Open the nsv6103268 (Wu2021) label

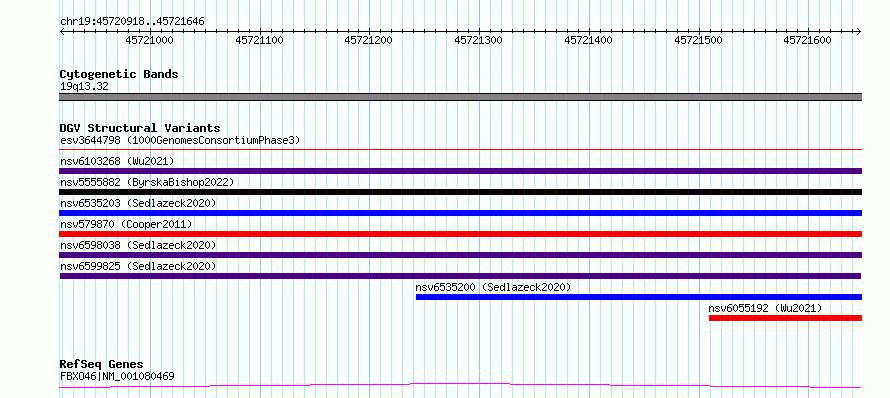117,161
